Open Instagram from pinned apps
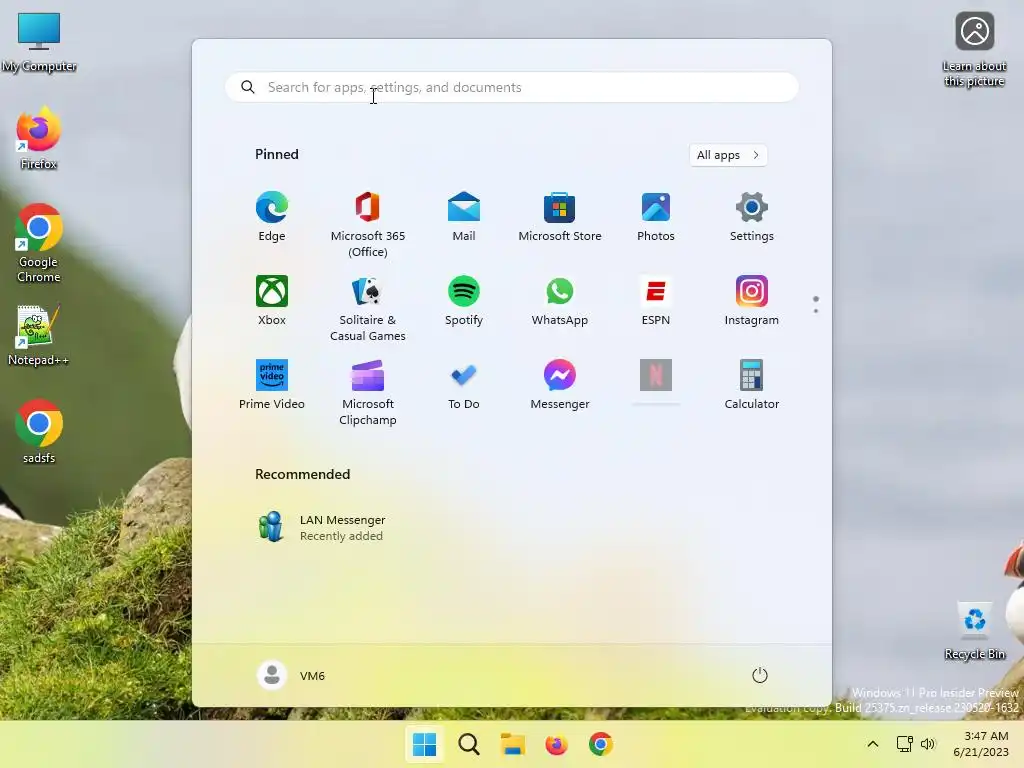This screenshot has height=768, width=1024. pyautogui.click(x=752, y=300)
